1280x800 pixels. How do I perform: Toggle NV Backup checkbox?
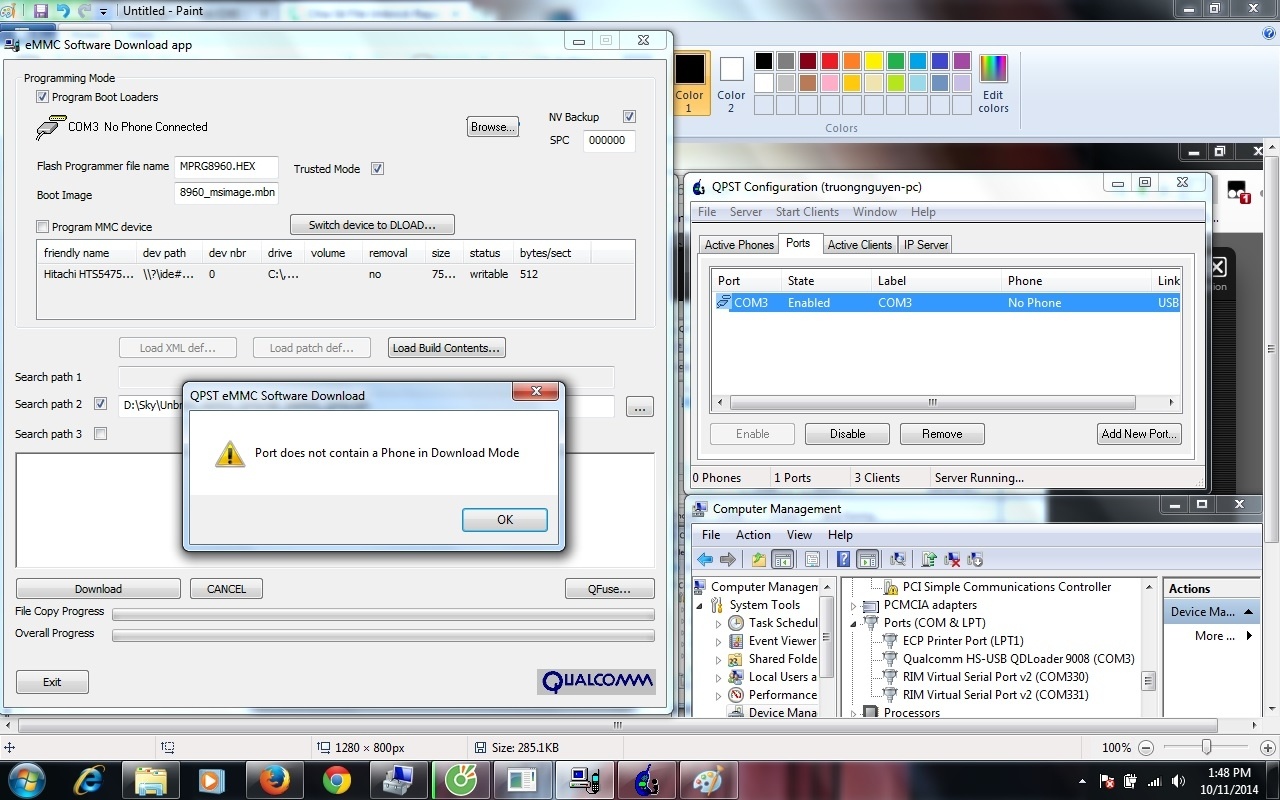coord(629,117)
